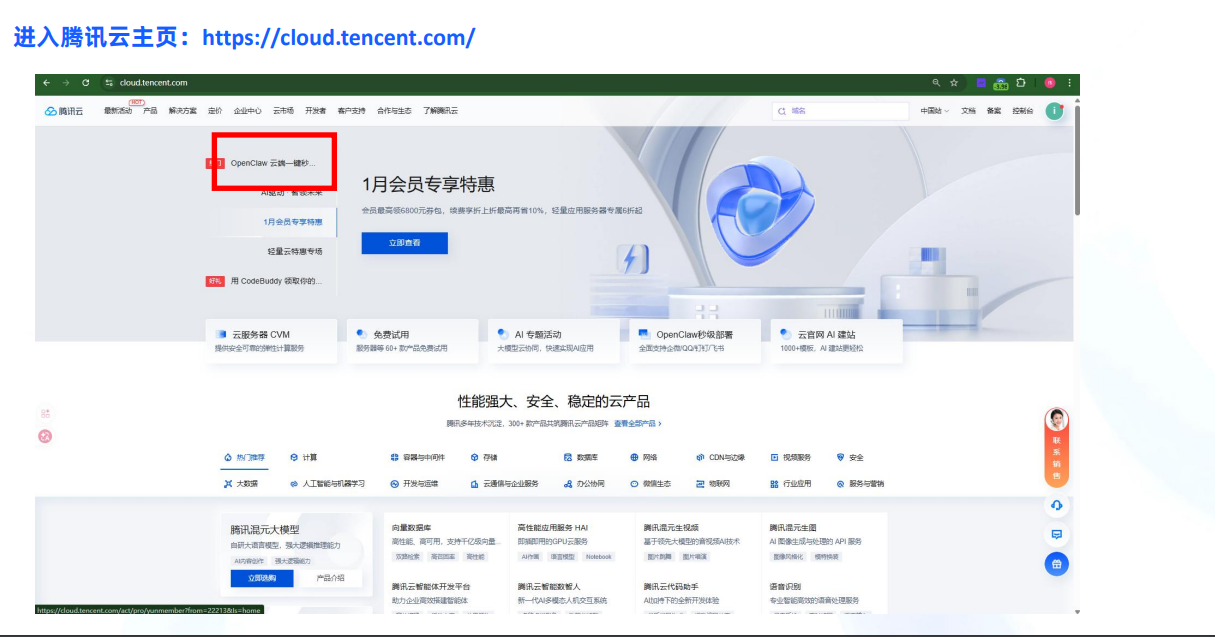Click the browser forward arrow

point(66,83)
